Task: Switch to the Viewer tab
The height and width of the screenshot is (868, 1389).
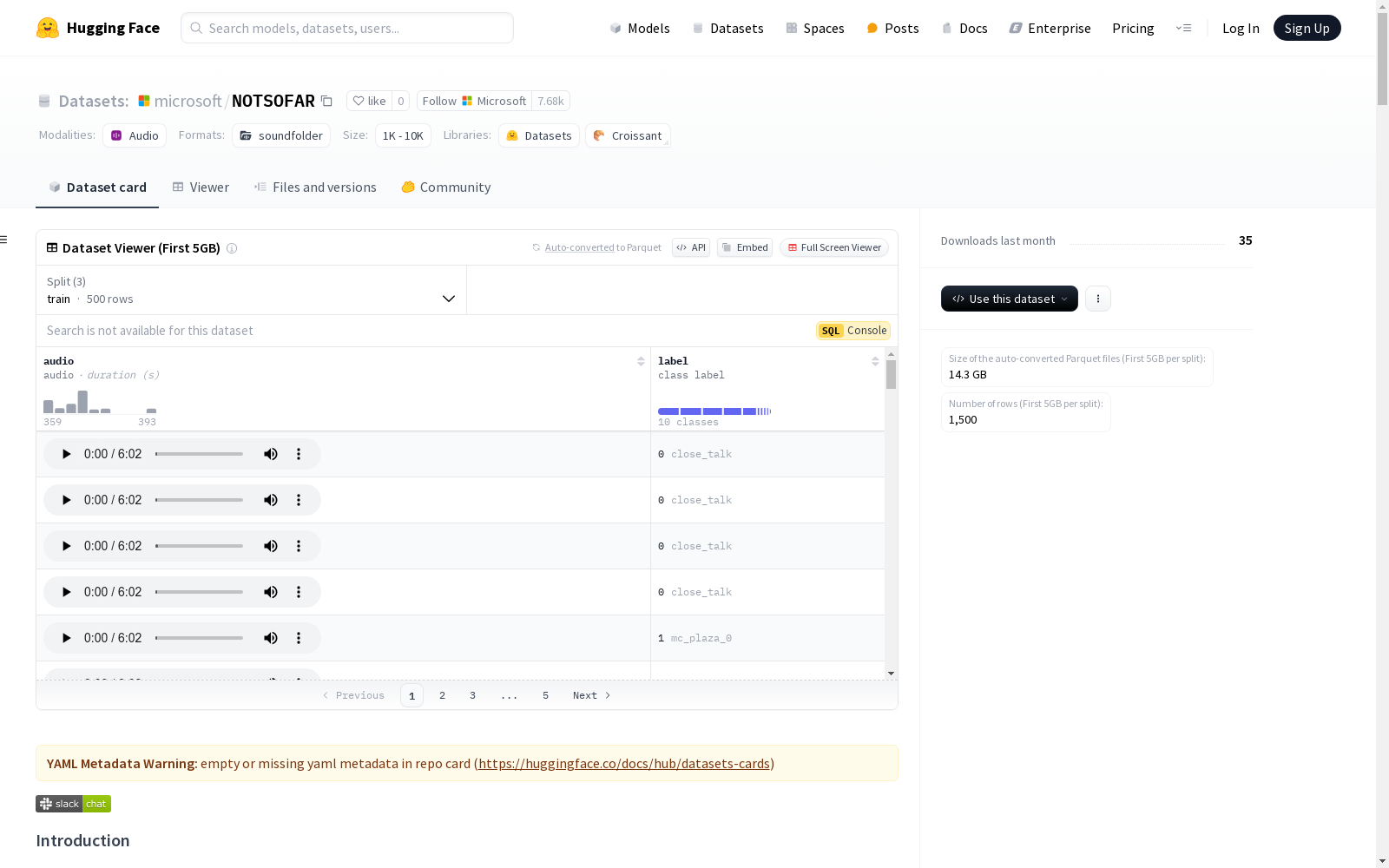Action: (201, 187)
